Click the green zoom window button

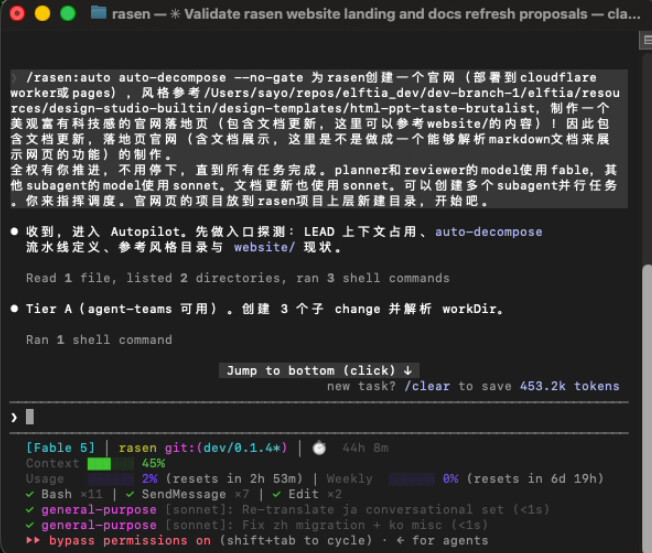68,13
